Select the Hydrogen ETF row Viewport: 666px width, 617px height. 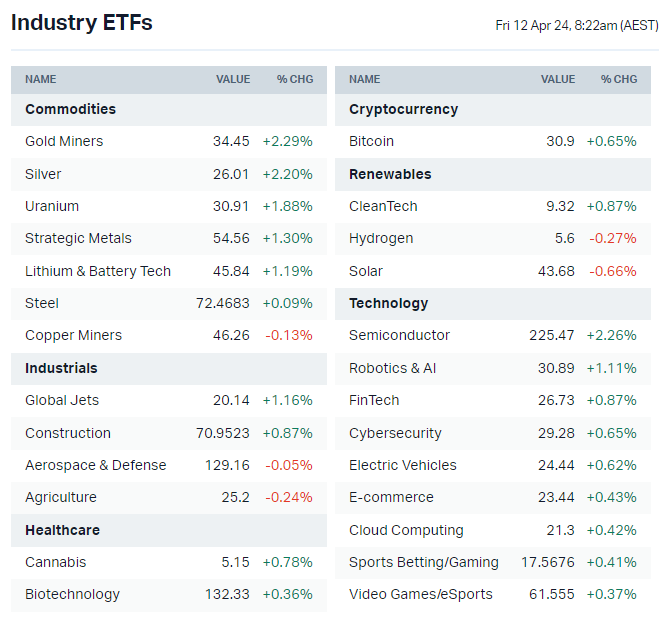381,238
